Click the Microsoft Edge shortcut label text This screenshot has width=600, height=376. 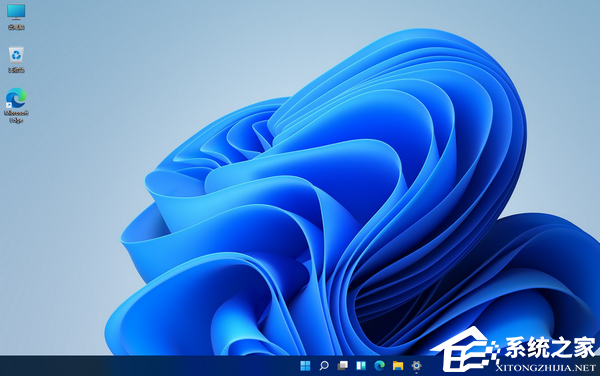(16, 117)
